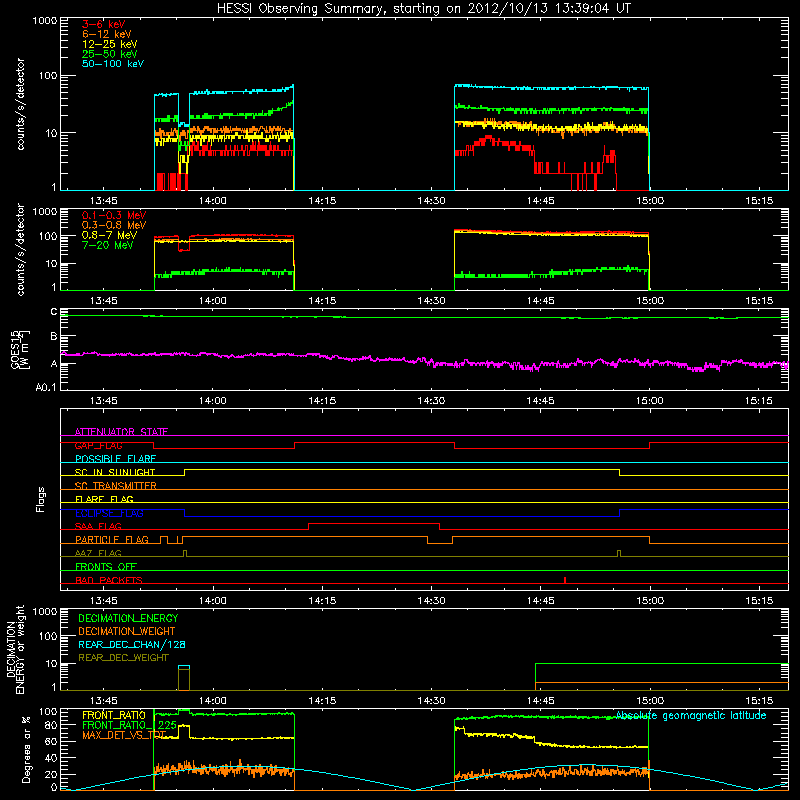
Task: Click the cyan REAR_DEC_CHAN pulse before 14:00
Action: point(184,666)
